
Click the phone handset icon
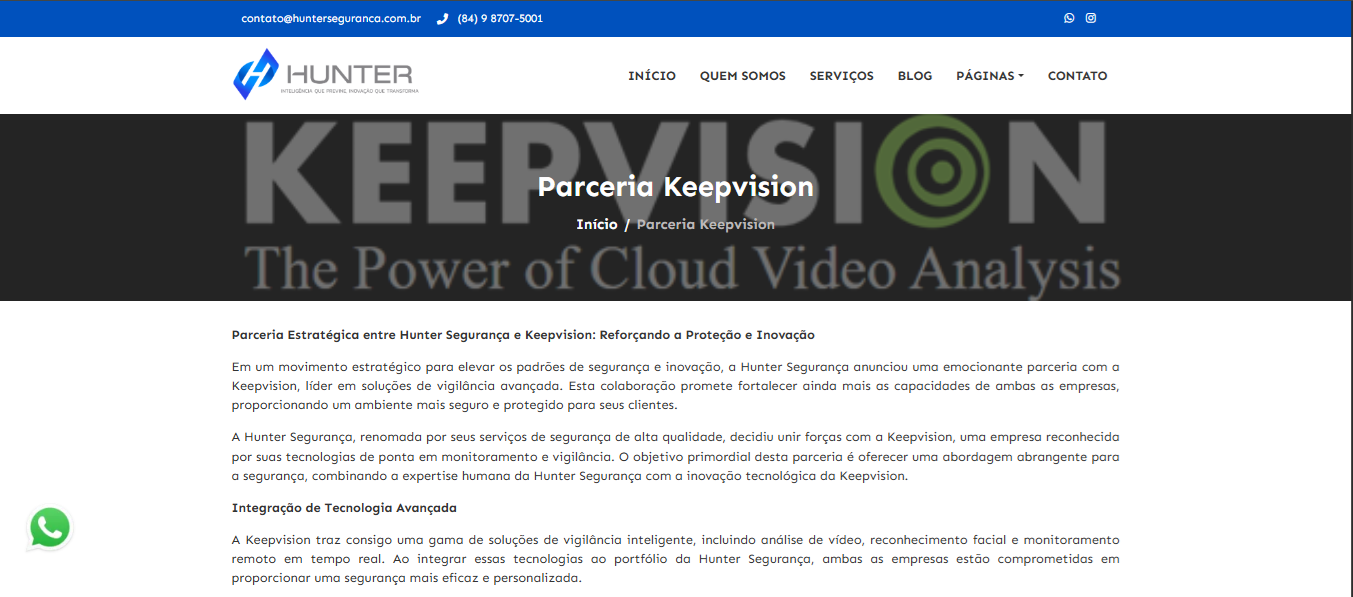(x=442, y=19)
